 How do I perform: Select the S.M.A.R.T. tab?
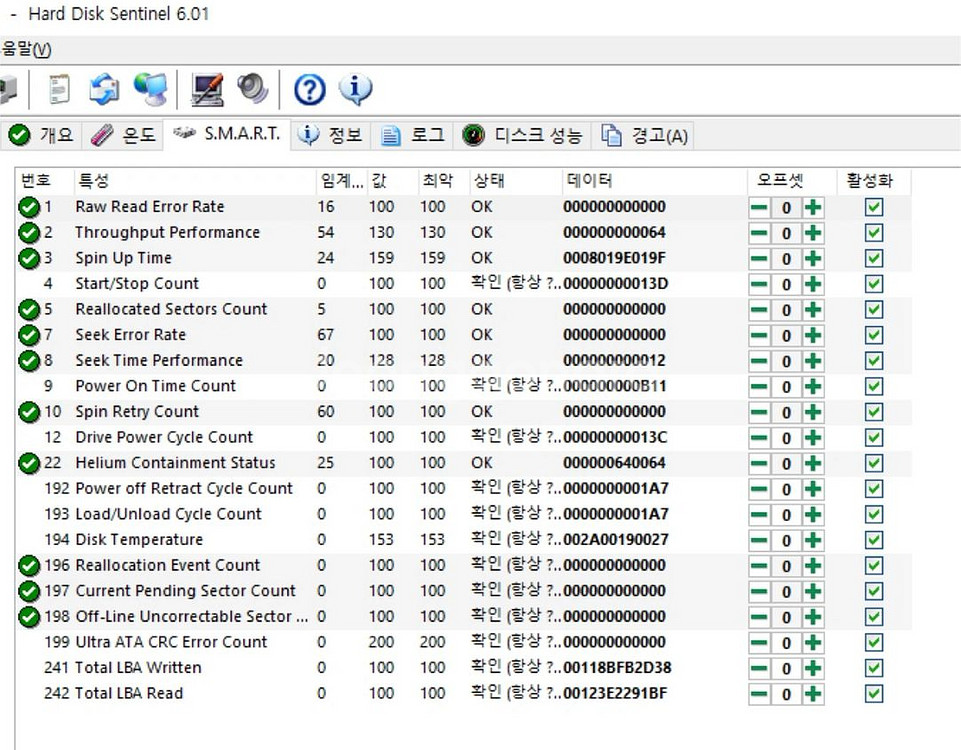[227, 134]
